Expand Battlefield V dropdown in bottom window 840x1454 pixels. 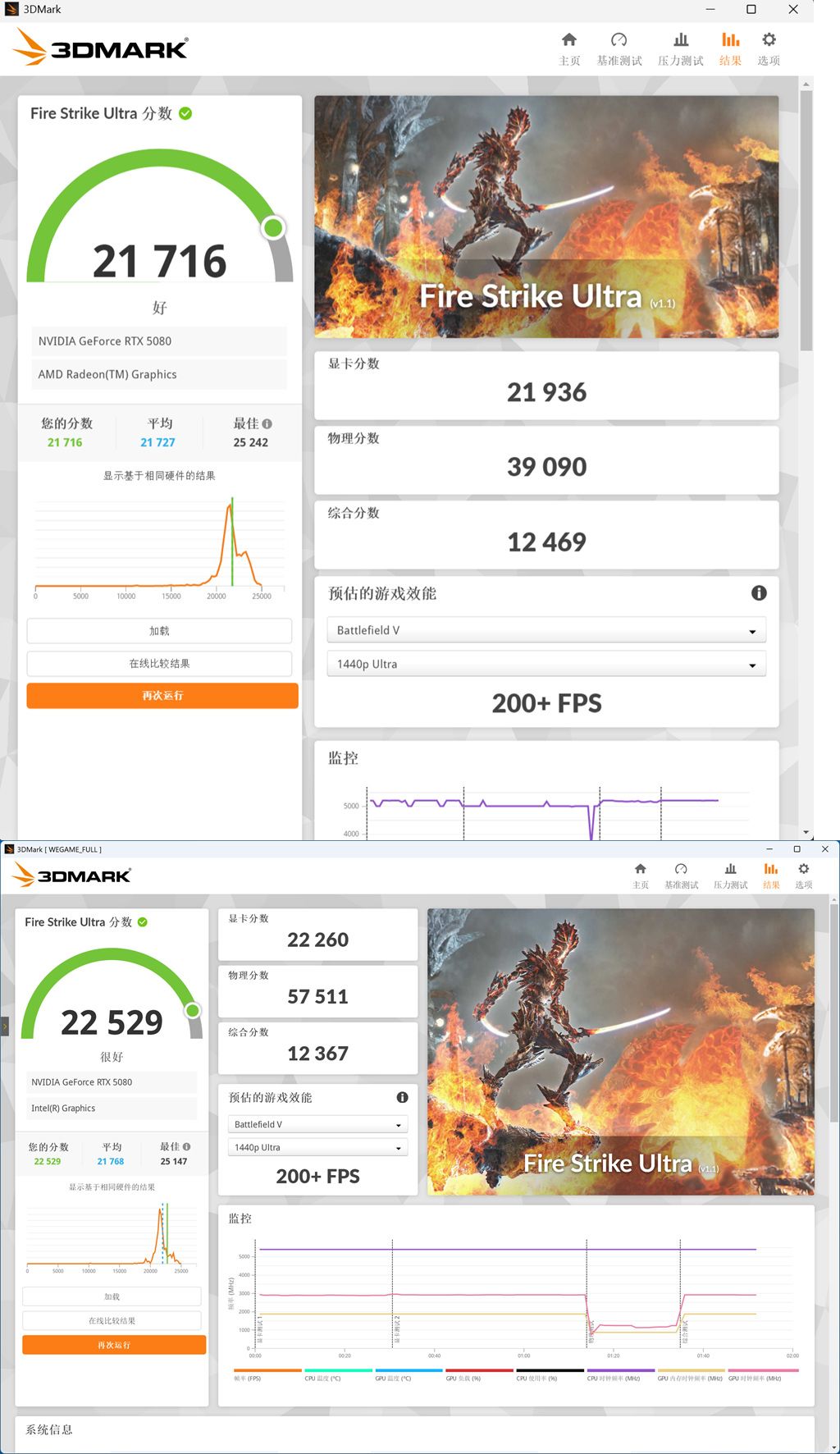317,1124
